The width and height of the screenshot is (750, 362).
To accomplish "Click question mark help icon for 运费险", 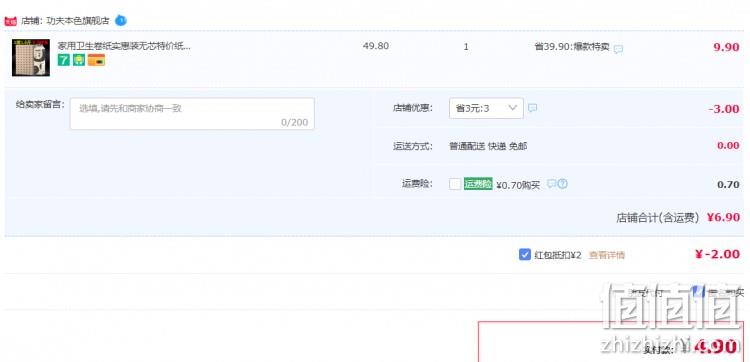I will pos(562,184).
